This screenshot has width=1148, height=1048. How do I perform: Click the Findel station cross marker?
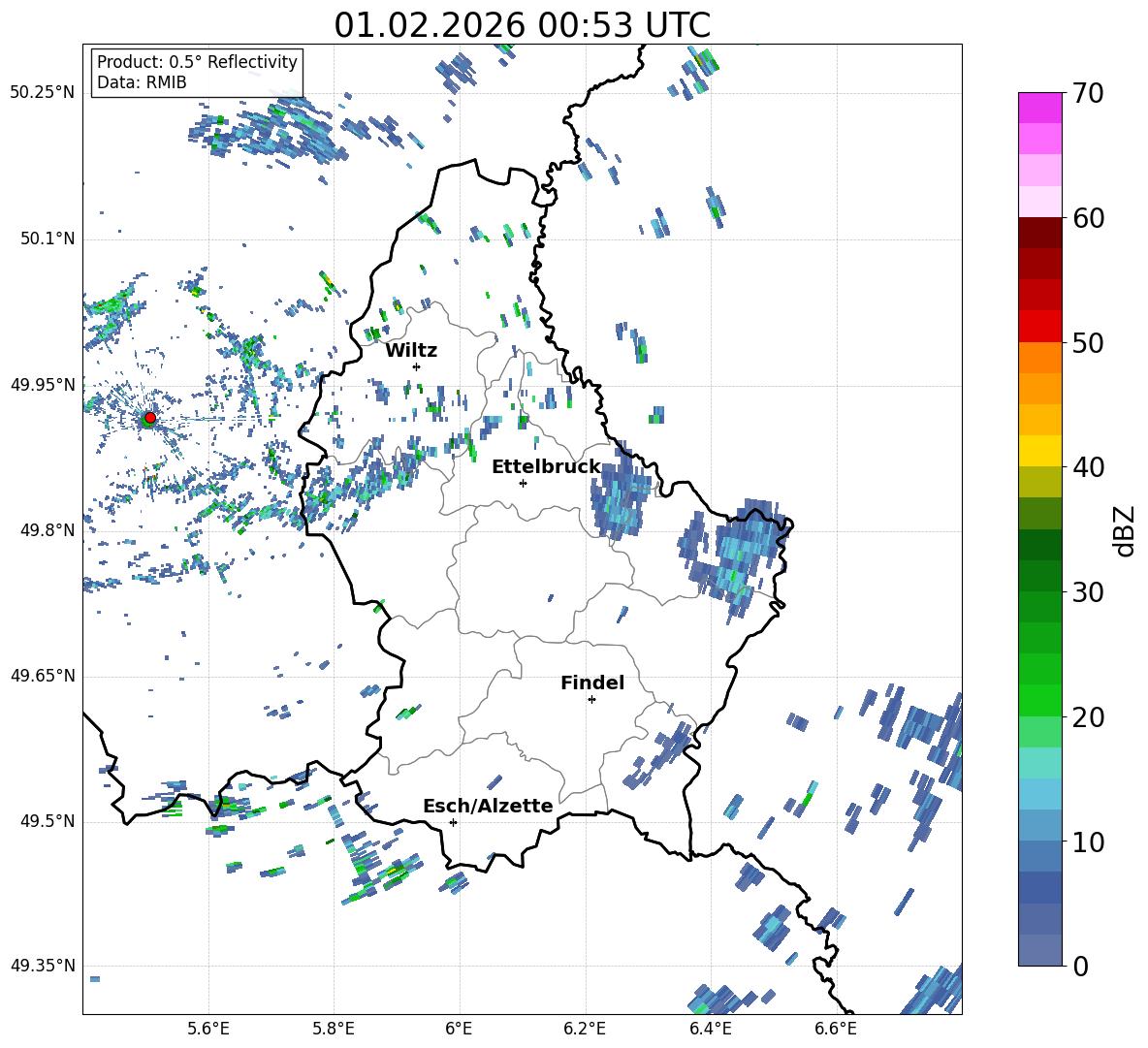pos(591,699)
